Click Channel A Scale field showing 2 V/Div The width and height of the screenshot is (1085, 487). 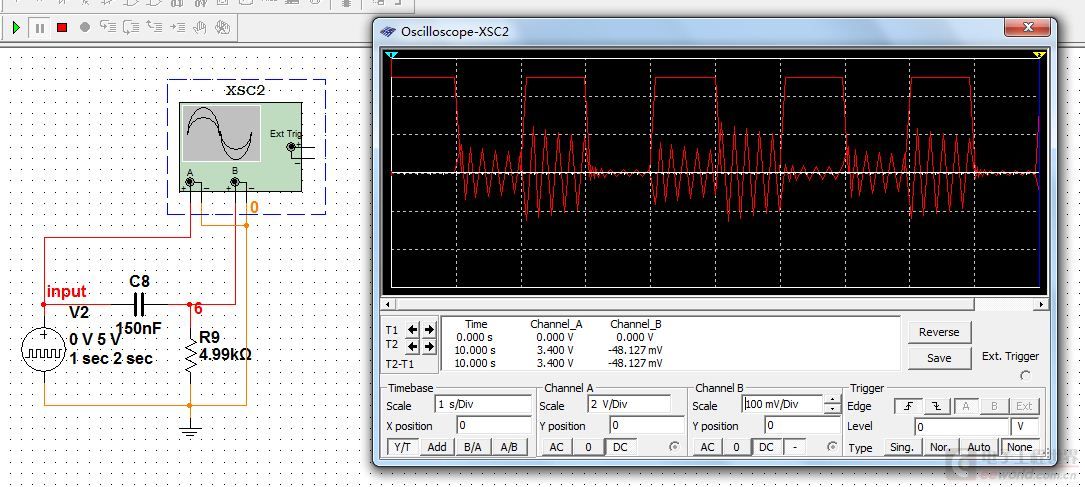(628, 404)
